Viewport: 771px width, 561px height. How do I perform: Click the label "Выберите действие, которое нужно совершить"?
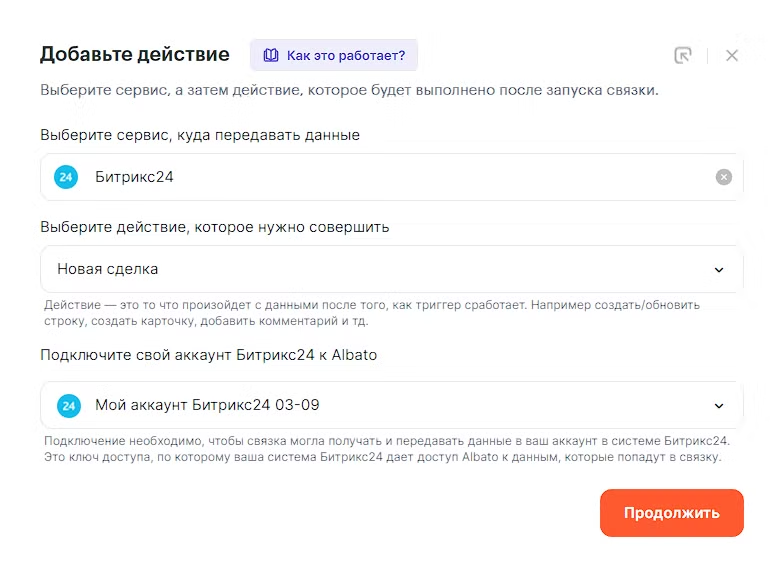pyautogui.click(x=214, y=227)
